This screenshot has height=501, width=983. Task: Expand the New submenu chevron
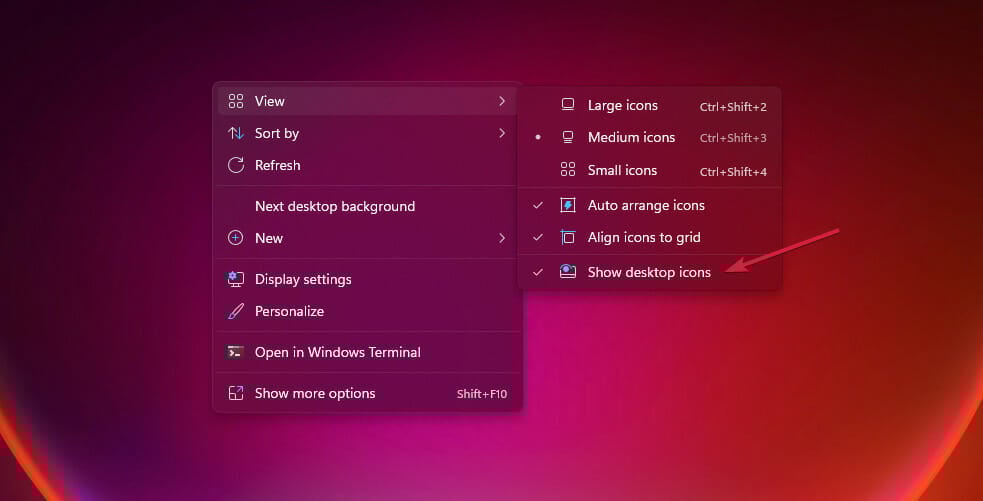coord(502,238)
